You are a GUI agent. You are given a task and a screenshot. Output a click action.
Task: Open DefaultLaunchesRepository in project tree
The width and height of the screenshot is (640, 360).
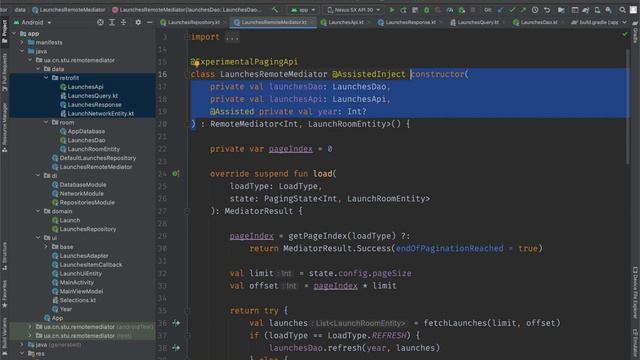(93, 158)
